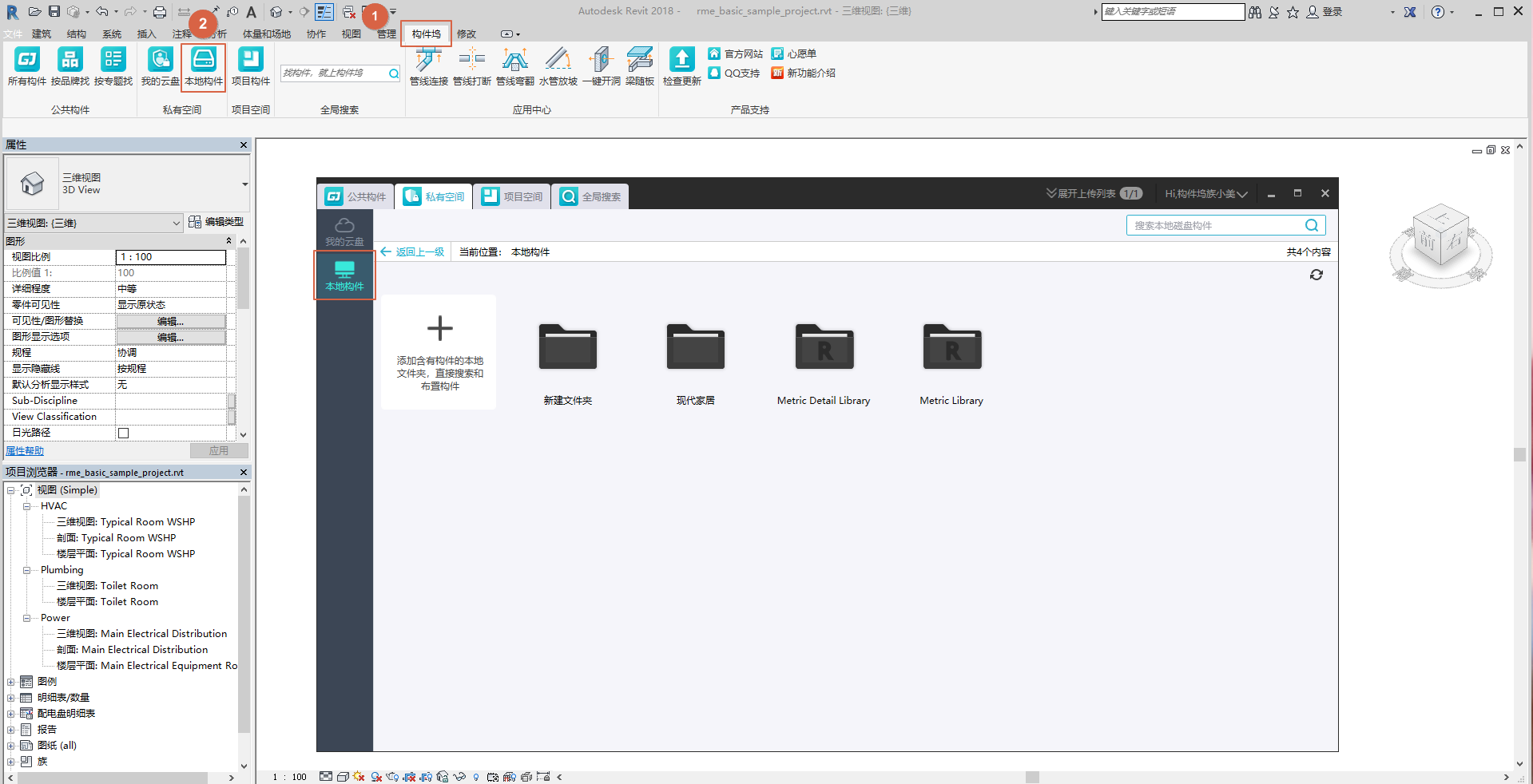The width and height of the screenshot is (1533, 784).
Task: Click 按专题找 browse by topic icon
Action: pyautogui.click(x=113, y=66)
